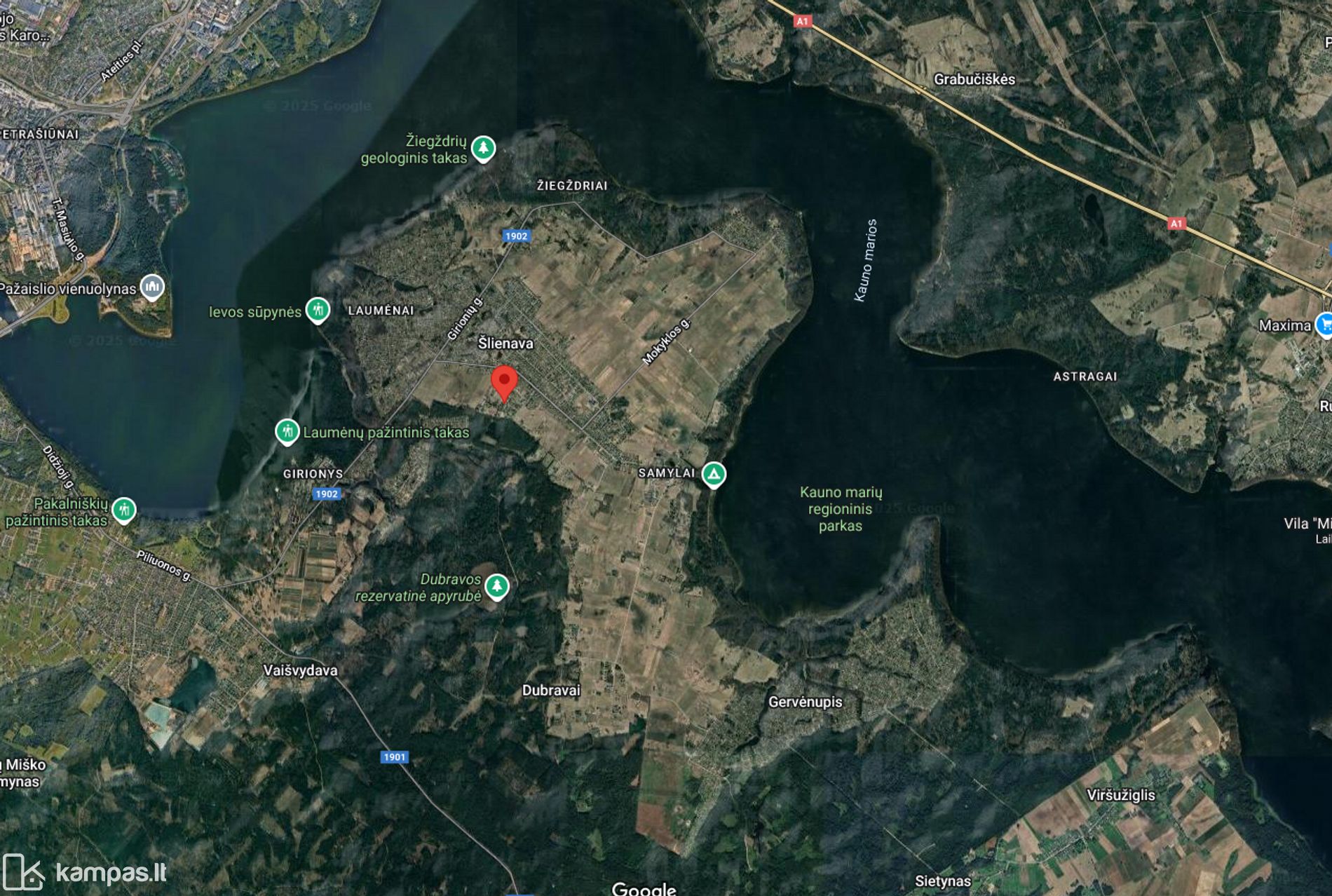Screen dimensions: 1332x896
Task: Click the Dubravai place label
Action: tap(551, 691)
